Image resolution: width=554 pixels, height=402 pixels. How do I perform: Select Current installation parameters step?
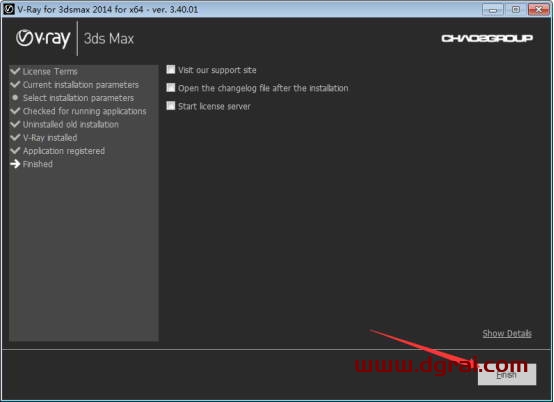click(x=81, y=85)
